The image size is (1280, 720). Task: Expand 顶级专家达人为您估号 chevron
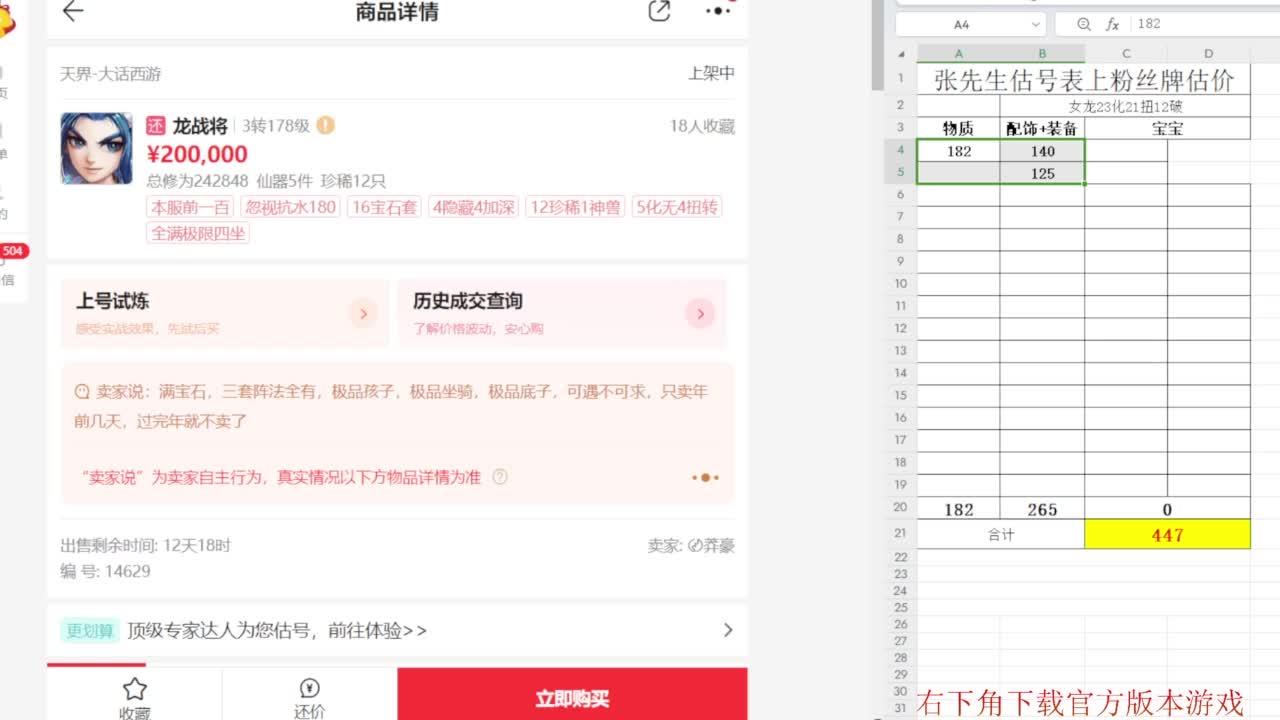[728, 630]
